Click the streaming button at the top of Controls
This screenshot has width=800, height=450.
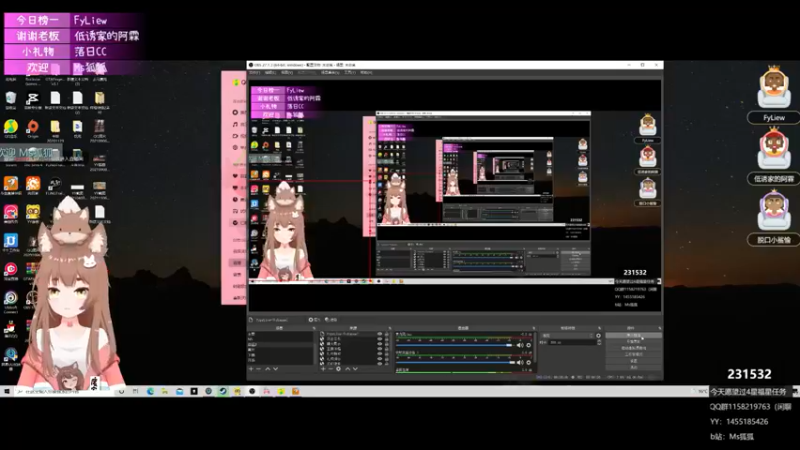634,335
